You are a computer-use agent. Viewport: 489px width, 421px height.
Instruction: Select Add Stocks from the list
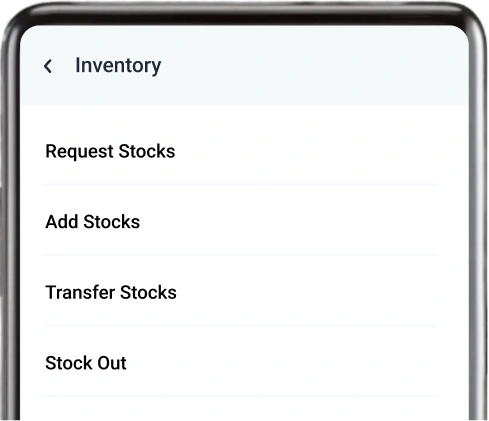(240, 222)
